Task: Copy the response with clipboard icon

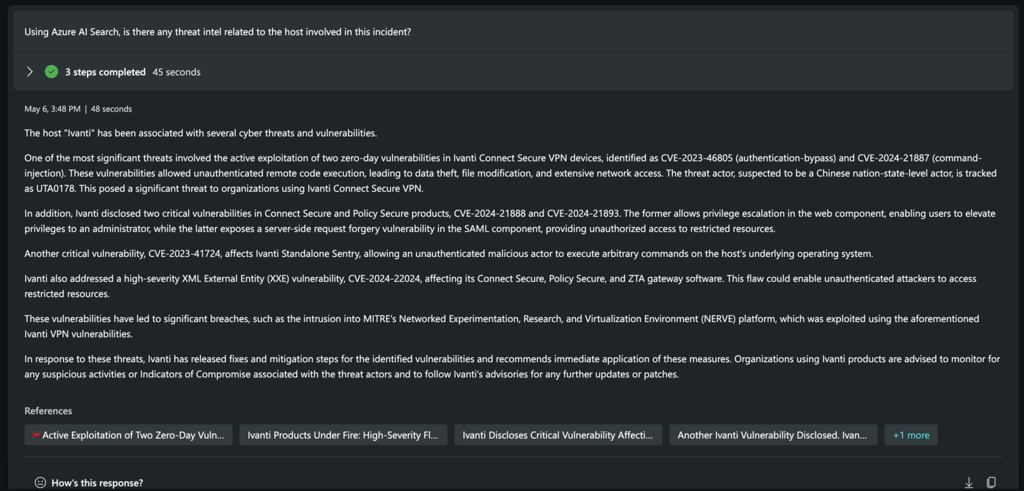Action: pyautogui.click(x=991, y=483)
